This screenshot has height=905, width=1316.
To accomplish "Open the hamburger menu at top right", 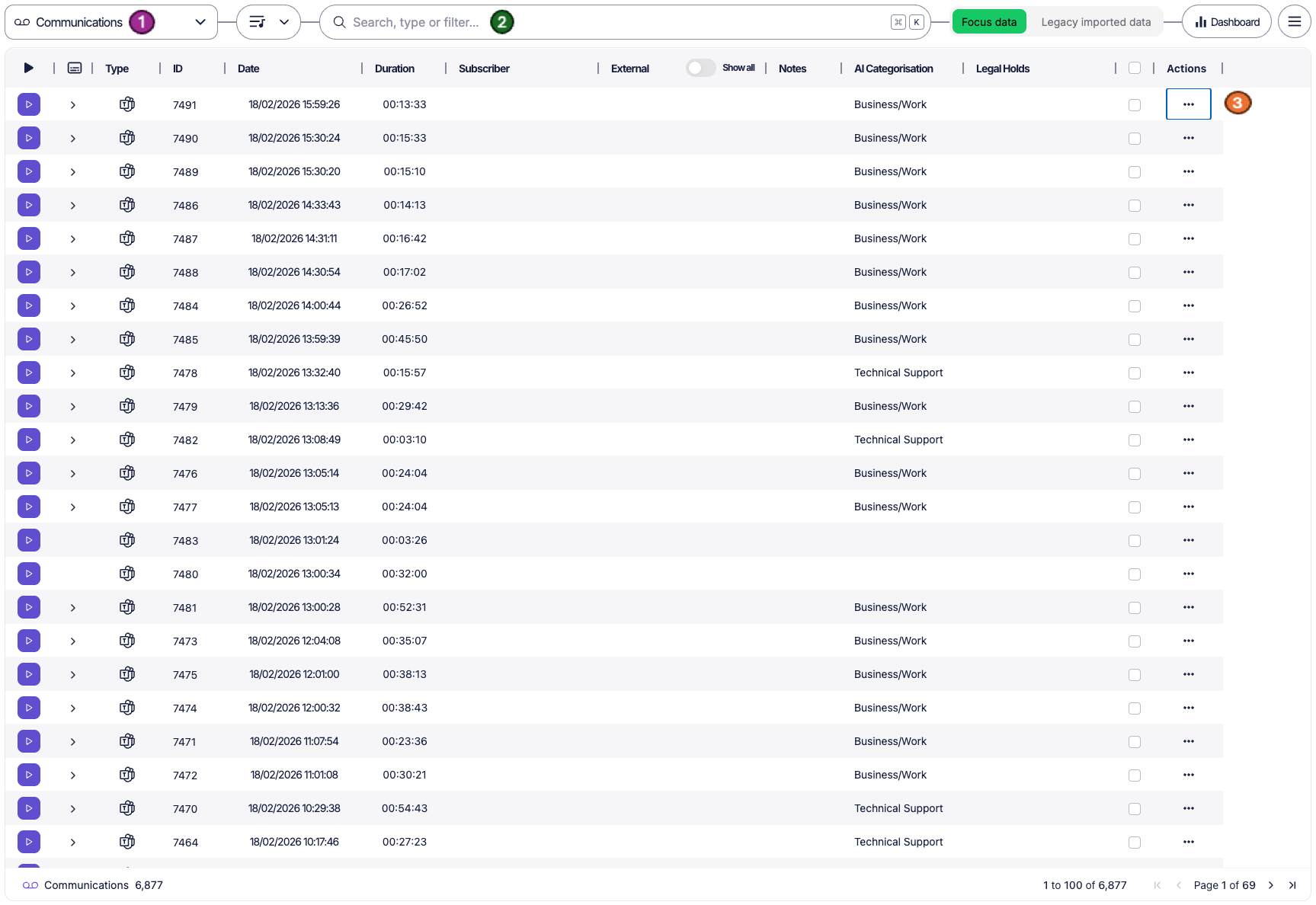I will pos(1294,22).
